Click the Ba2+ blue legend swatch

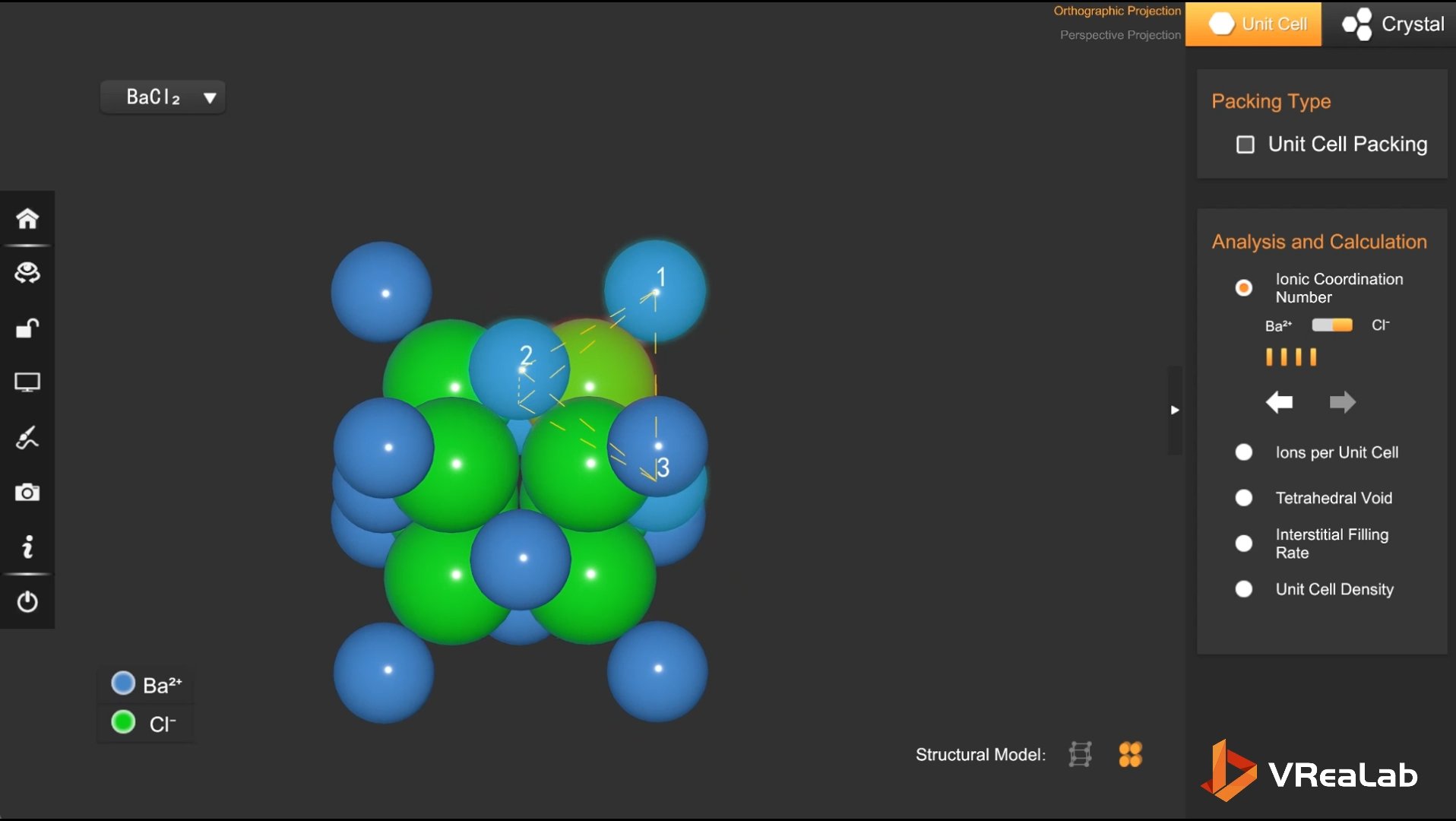(x=123, y=683)
